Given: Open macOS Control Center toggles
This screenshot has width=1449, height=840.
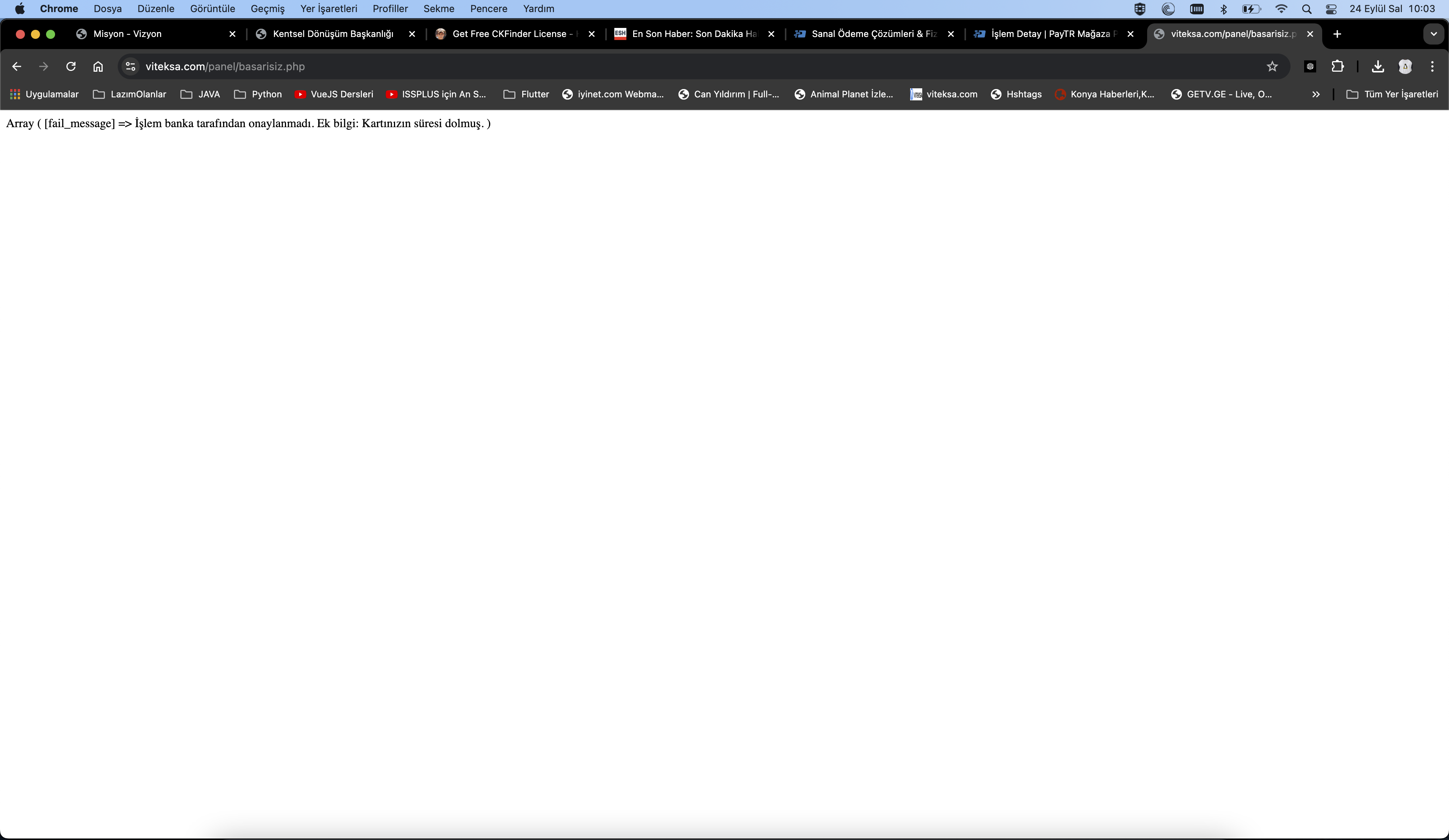Looking at the screenshot, I should point(1331,9).
